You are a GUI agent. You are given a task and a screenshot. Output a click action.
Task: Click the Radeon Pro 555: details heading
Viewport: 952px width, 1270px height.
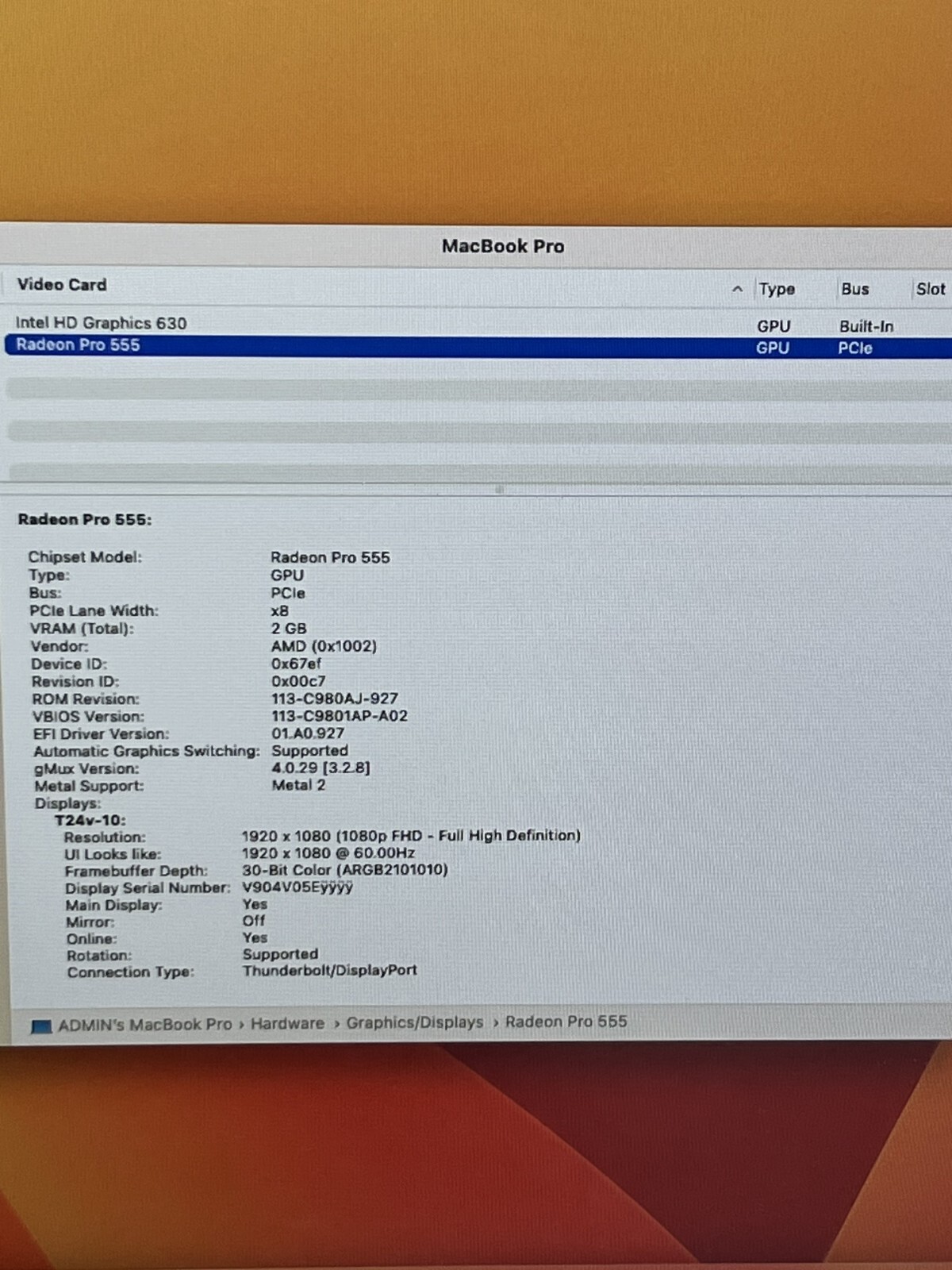(x=85, y=520)
